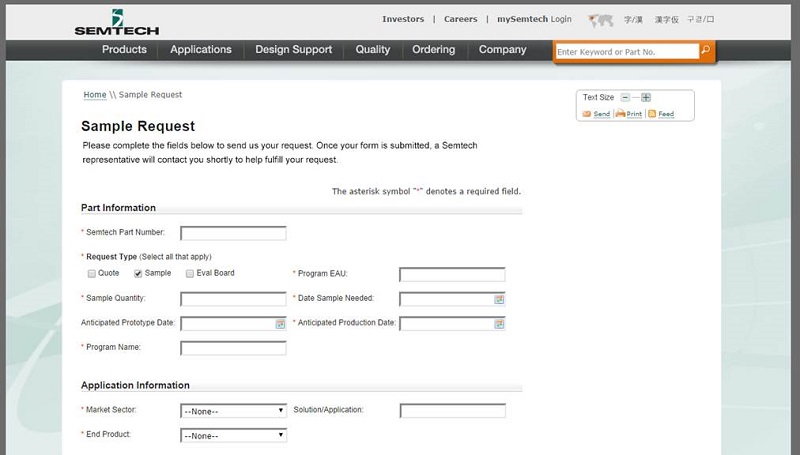Image resolution: width=800 pixels, height=455 pixels.
Task: Click the mySemtech Login link
Action: coord(534,19)
